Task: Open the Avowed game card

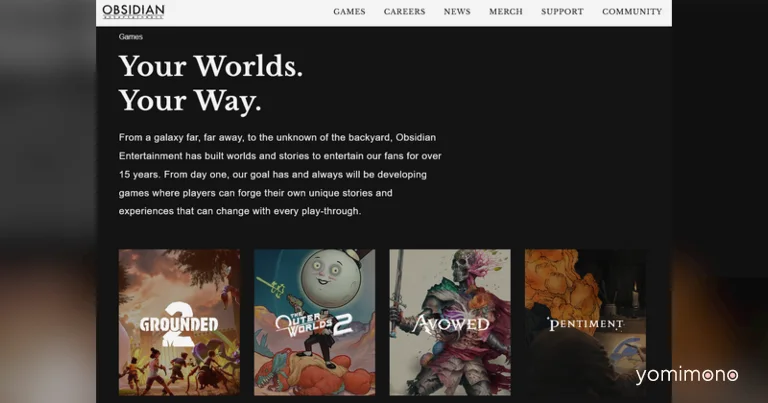Action: click(450, 322)
